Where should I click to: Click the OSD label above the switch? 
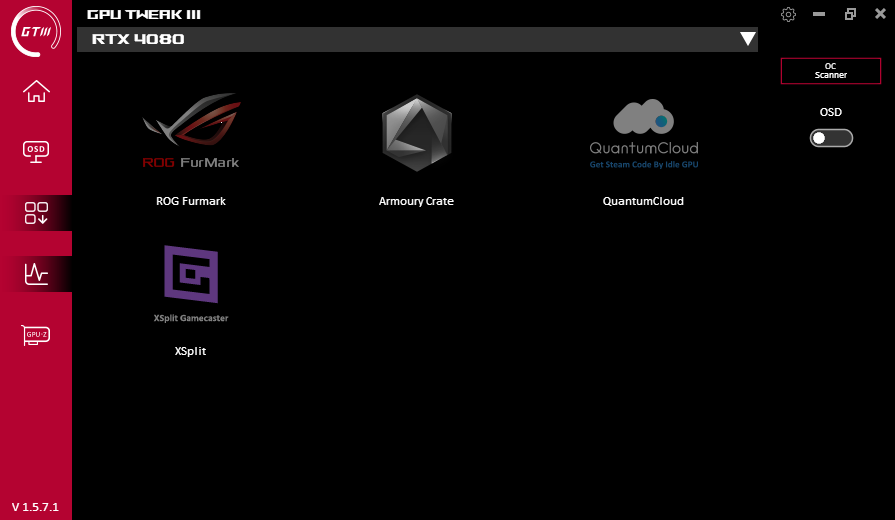[831, 112]
